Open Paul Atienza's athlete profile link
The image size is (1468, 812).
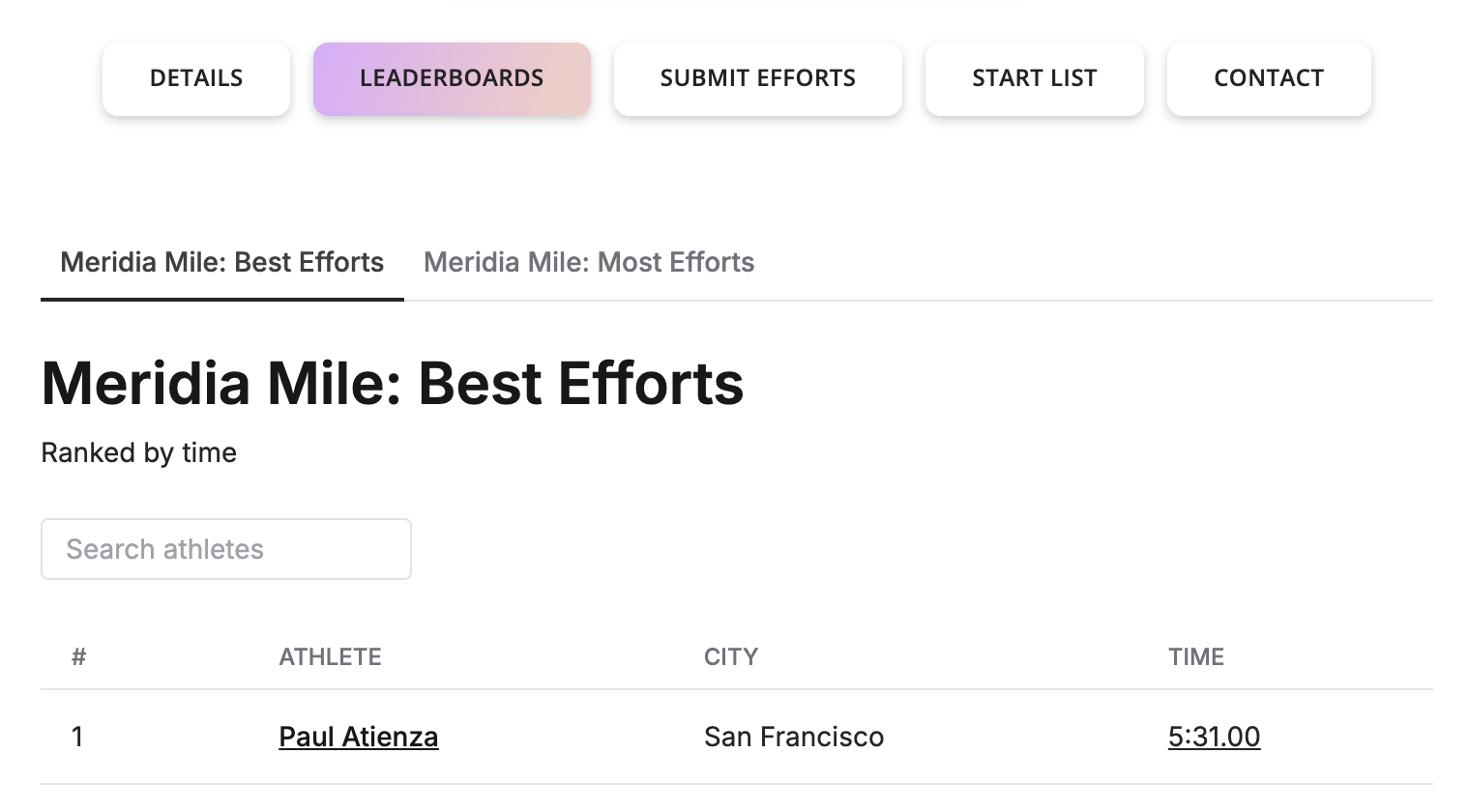(x=358, y=737)
